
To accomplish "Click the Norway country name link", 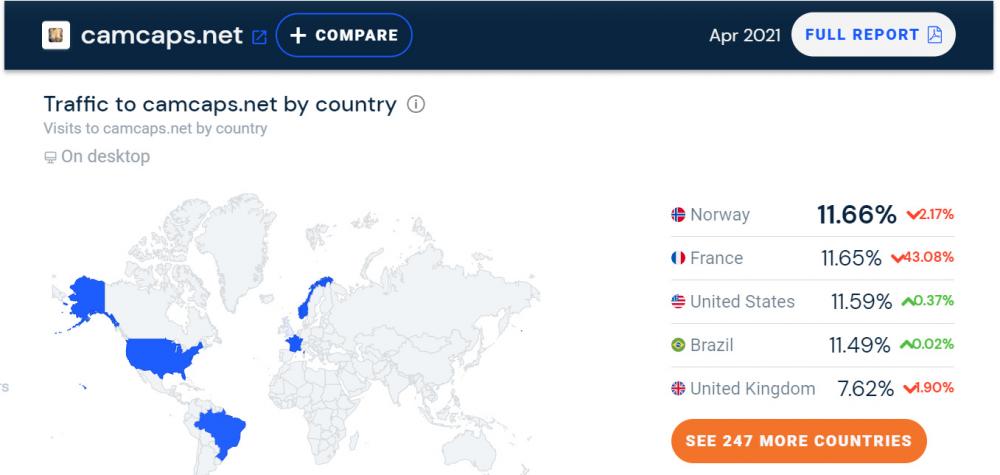I will 719,215.
